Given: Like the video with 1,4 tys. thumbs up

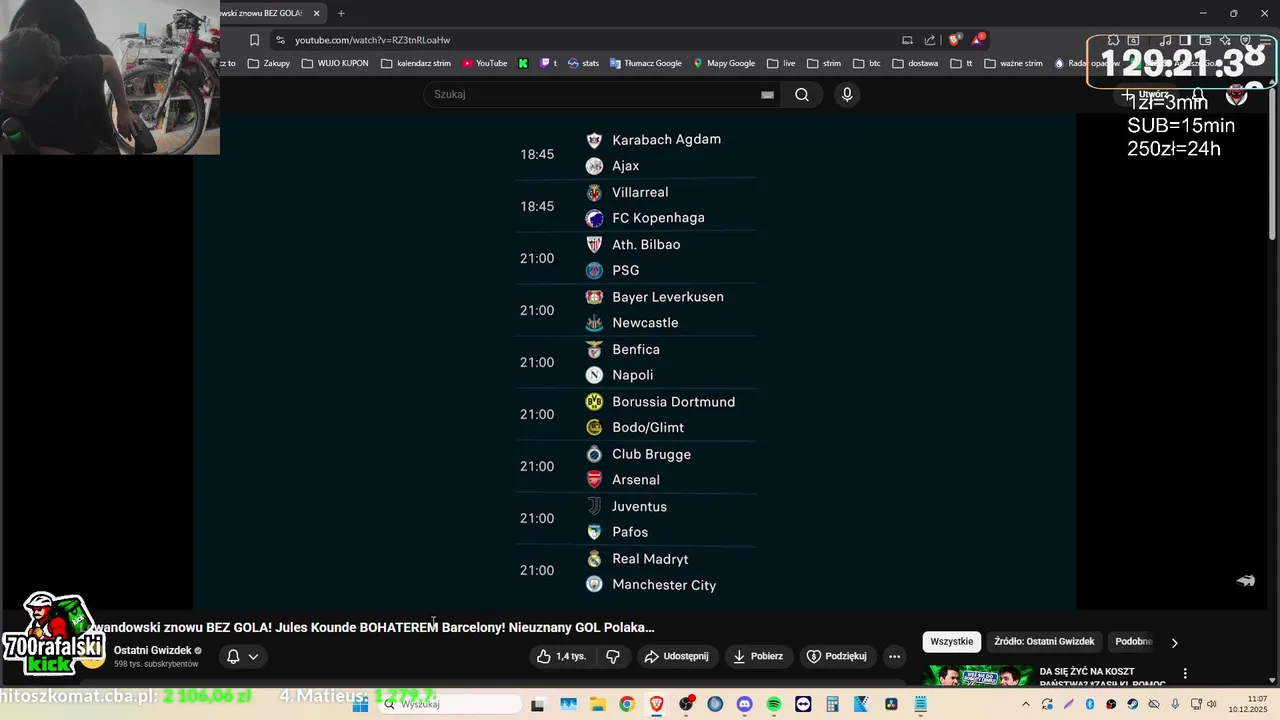Looking at the screenshot, I should click(x=562, y=656).
